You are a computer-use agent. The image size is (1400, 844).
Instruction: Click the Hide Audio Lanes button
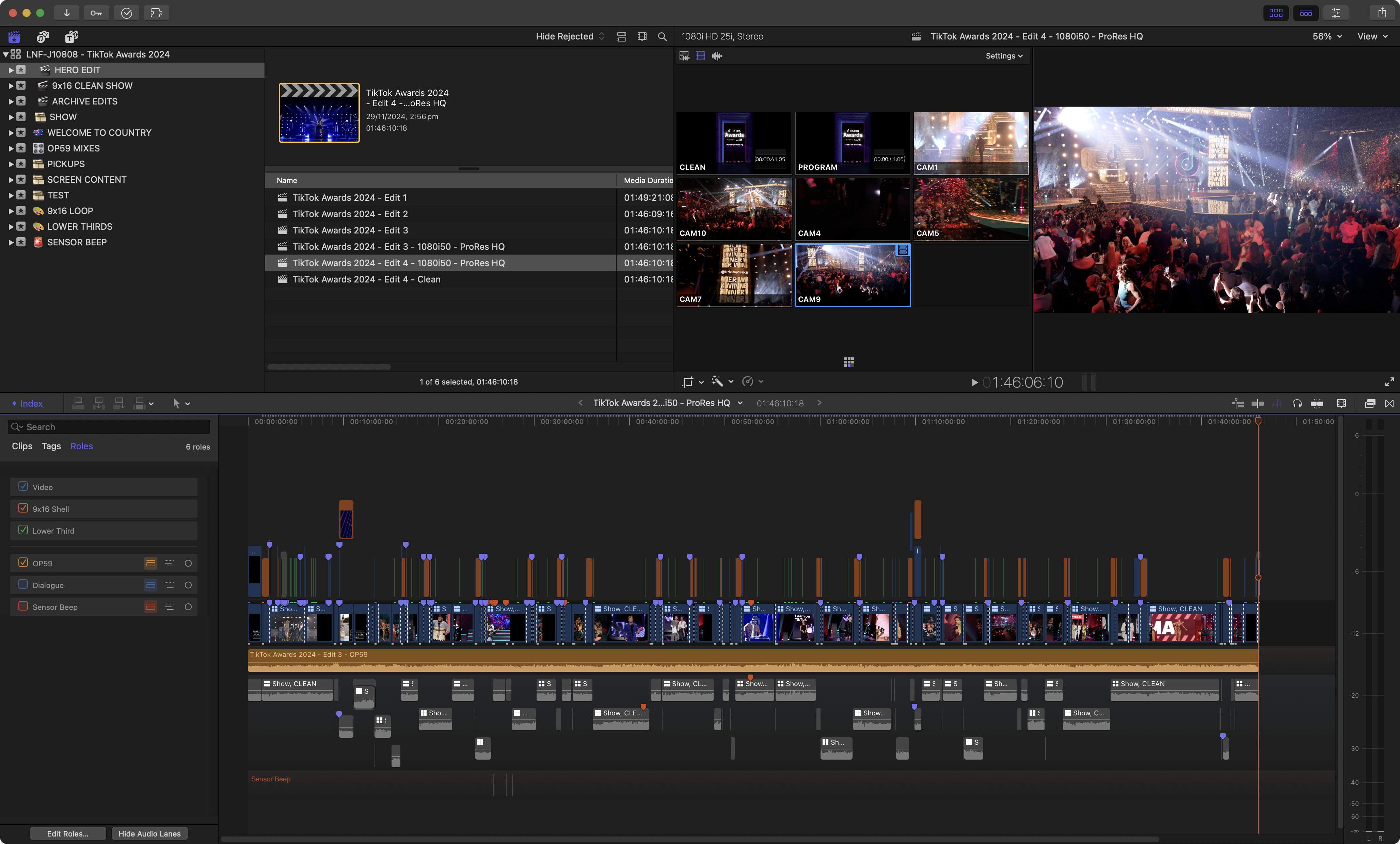coord(149,833)
